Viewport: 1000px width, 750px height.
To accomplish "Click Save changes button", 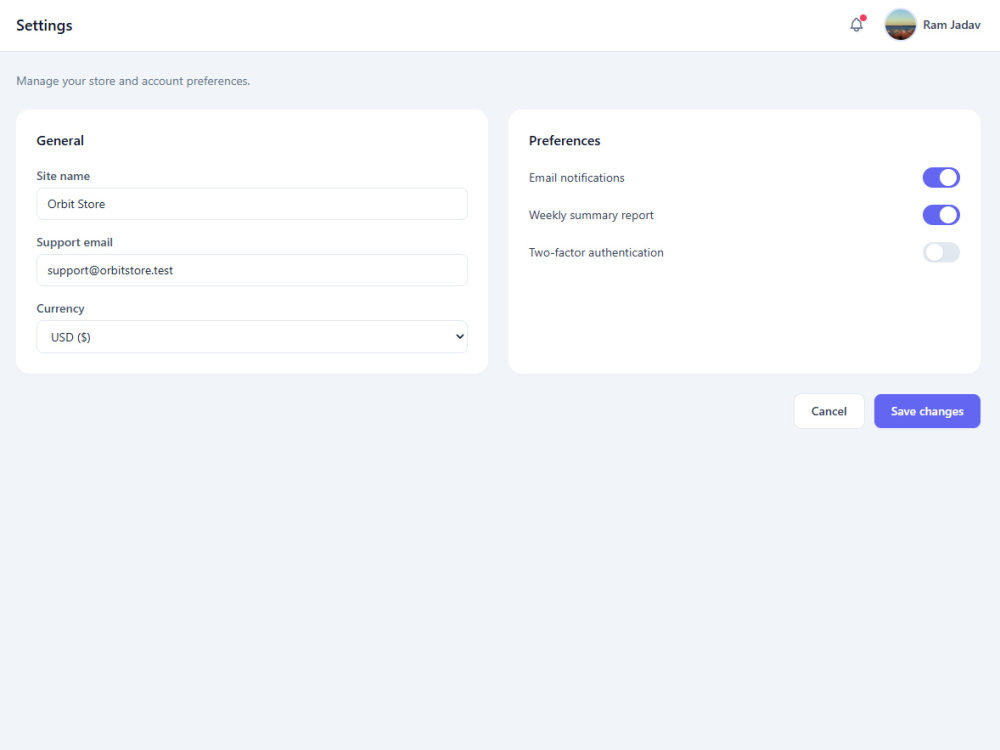I will point(927,411).
